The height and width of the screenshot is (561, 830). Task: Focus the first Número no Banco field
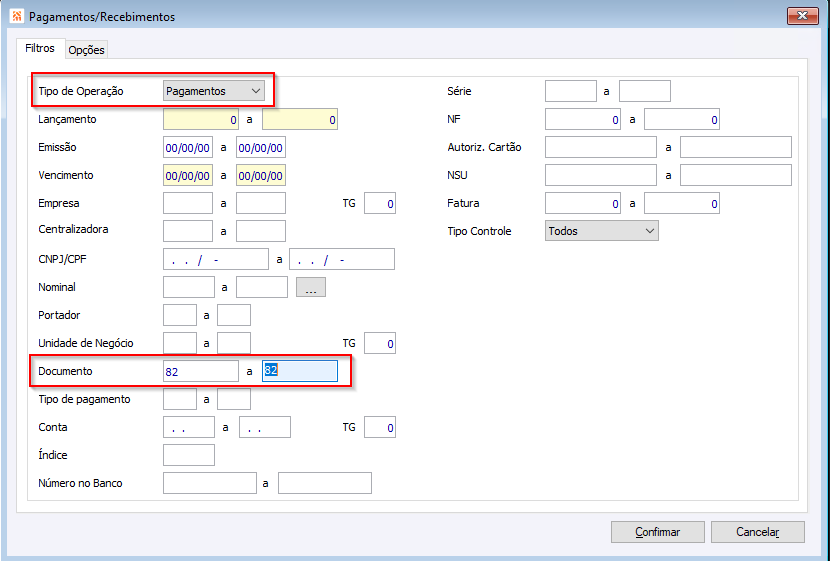click(210, 483)
